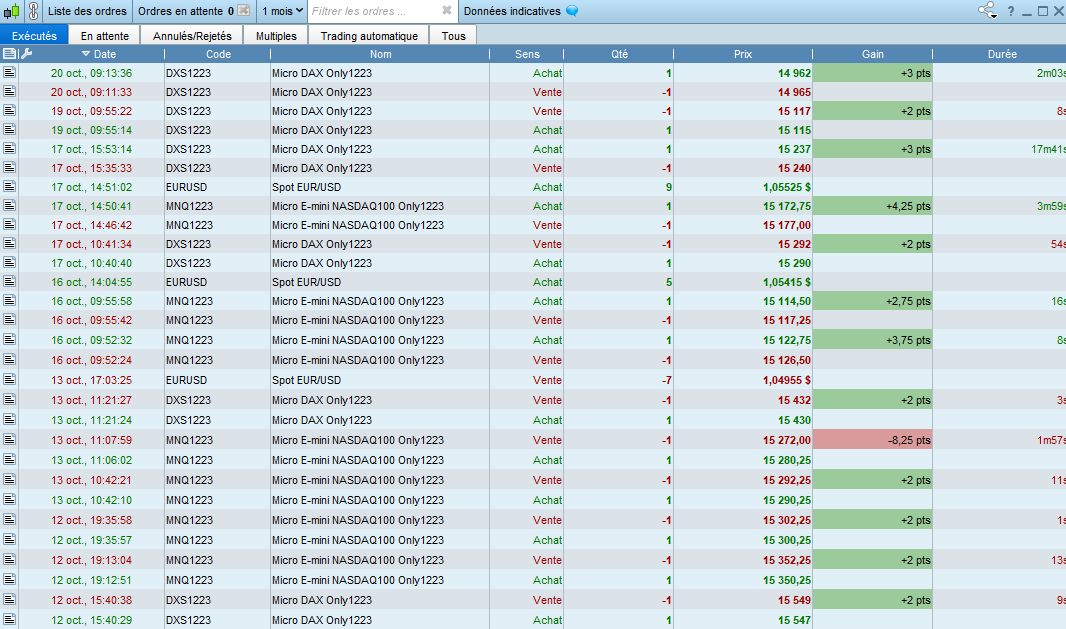
Task: Open detail icon for 20 oct. 09:13:36 order
Action: click(x=9, y=73)
